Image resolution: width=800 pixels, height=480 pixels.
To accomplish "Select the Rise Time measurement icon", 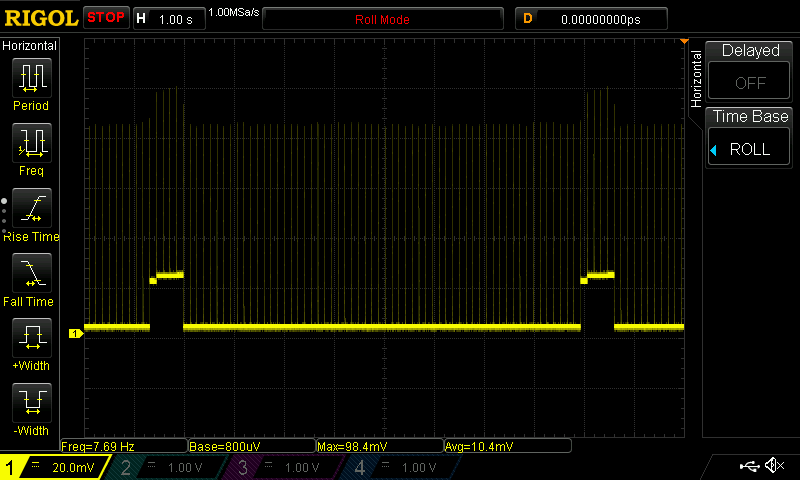I will click(32, 208).
